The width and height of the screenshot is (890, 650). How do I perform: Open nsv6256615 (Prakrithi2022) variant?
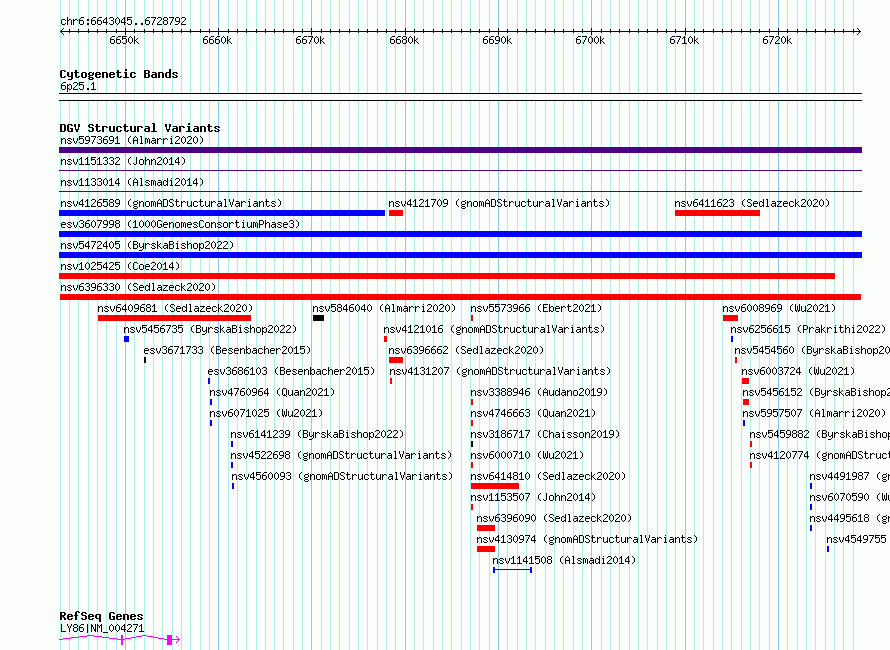pos(808,329)
